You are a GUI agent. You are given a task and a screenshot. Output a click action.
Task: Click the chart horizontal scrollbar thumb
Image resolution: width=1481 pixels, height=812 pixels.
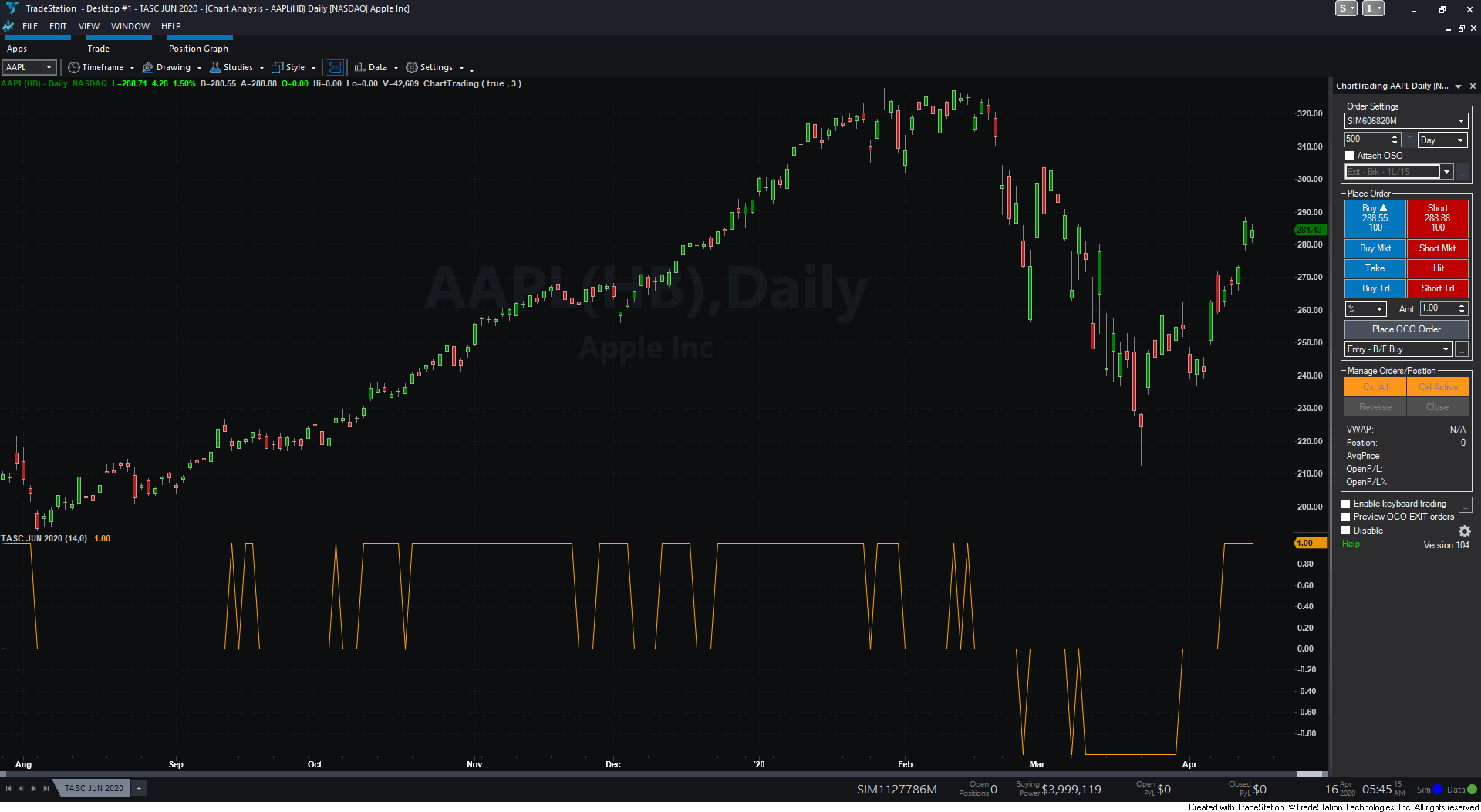coord(1309,774)
